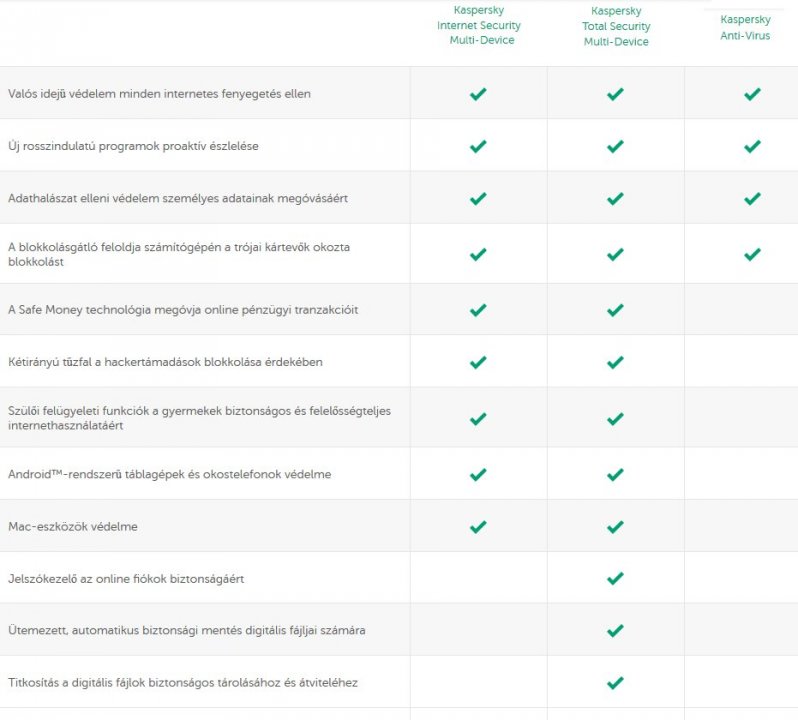Click Kaspersky Internet Security Multi-Device header

[x=478, y=26]
